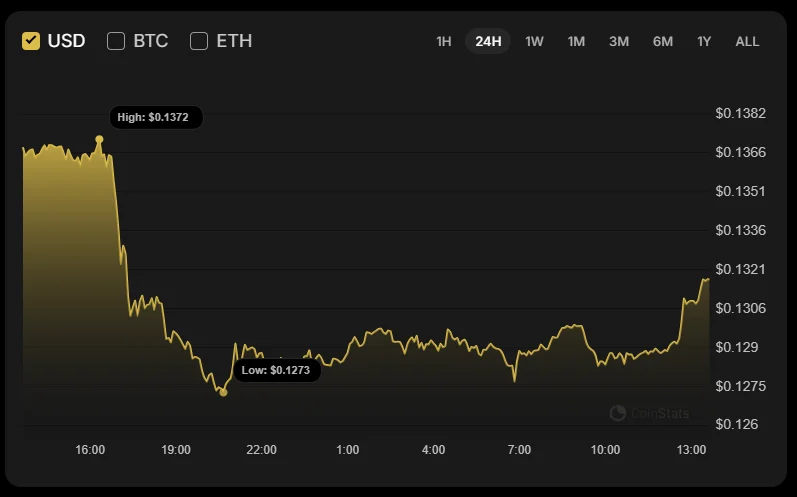The height and width of the screenshot is (497, 797).
Task: Select the 24H time range
Action: (488, 41)
